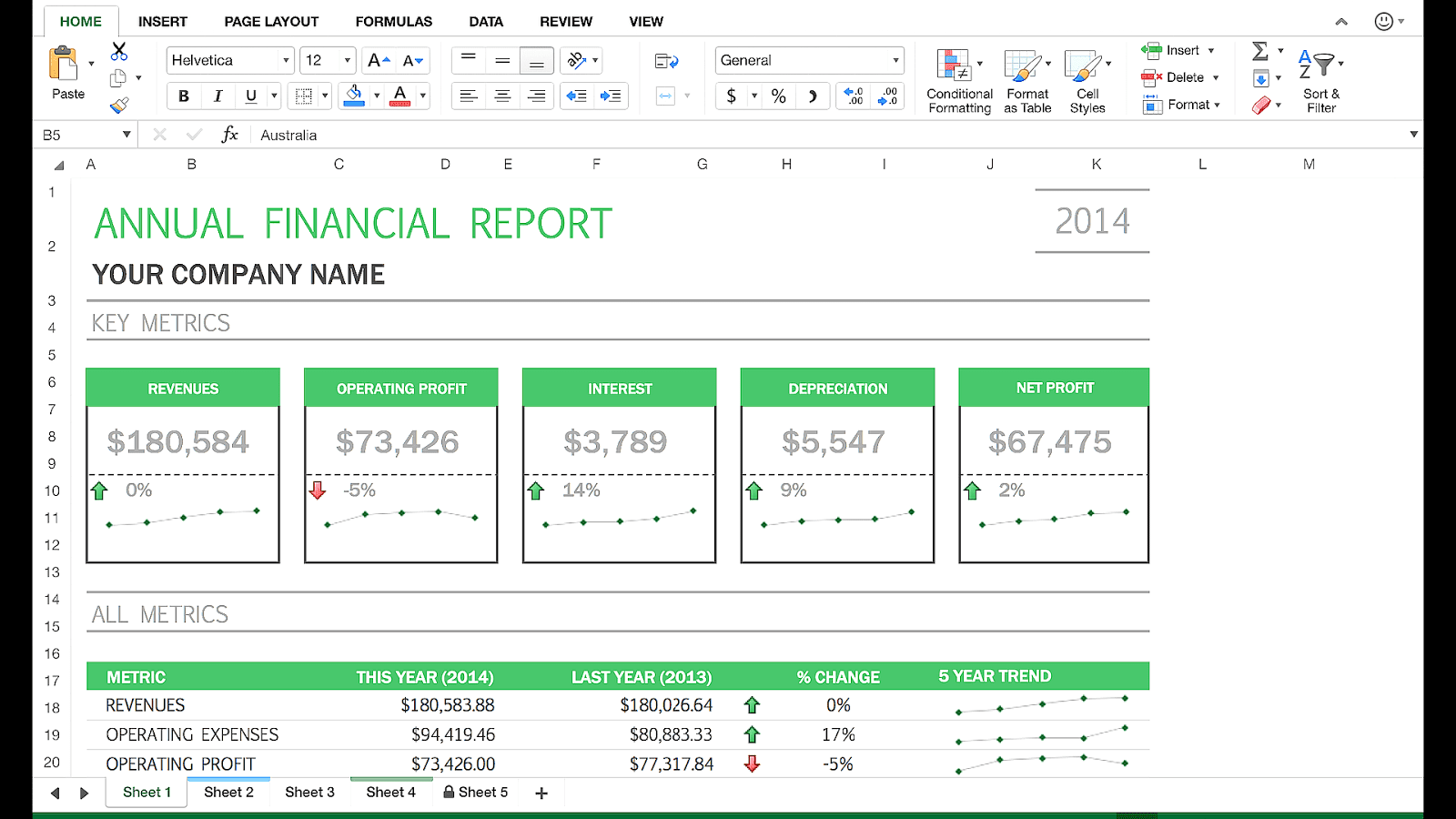Image resolution: width=1456 pixels, height=819 pixels.
Task: Expand underline style dropdown arrow
Action: click(274, 96)
